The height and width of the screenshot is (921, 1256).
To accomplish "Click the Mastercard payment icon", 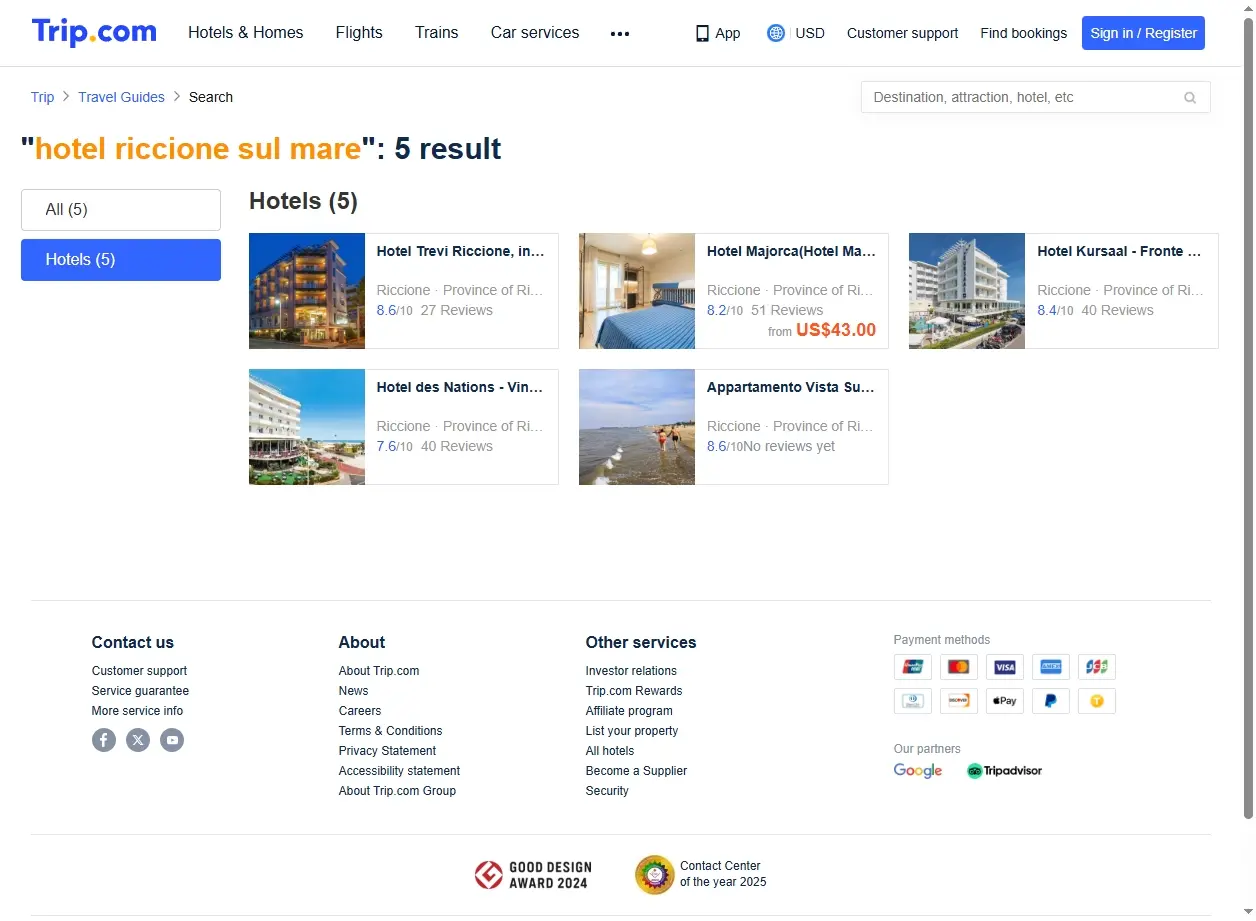I will pyautogui.click(x=959, y=667).
